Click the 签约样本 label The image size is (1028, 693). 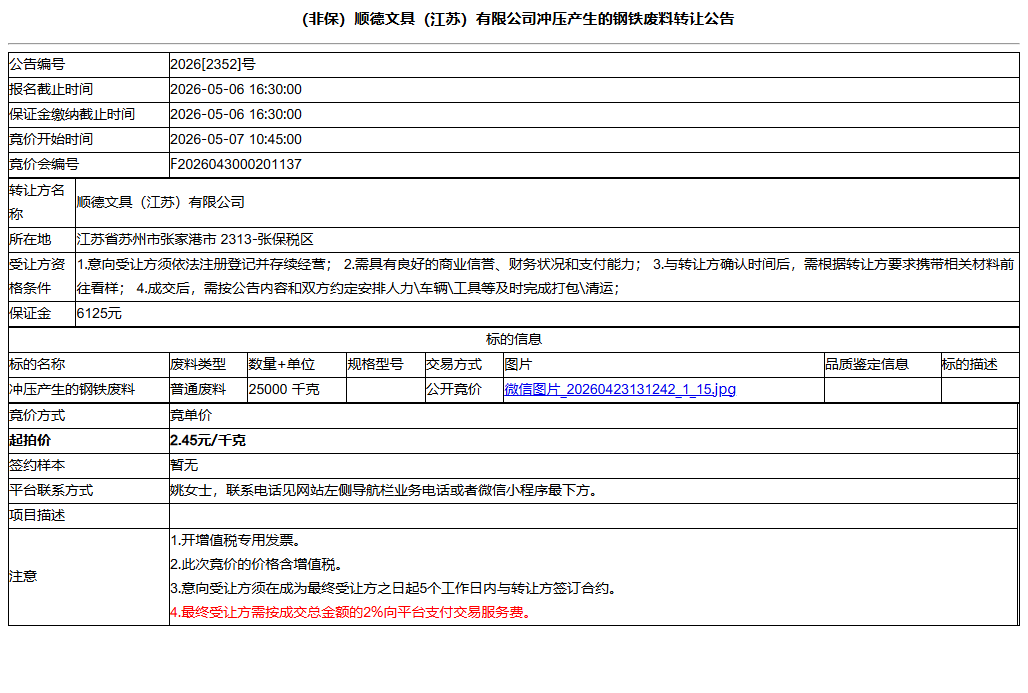[x=37, y=465]
